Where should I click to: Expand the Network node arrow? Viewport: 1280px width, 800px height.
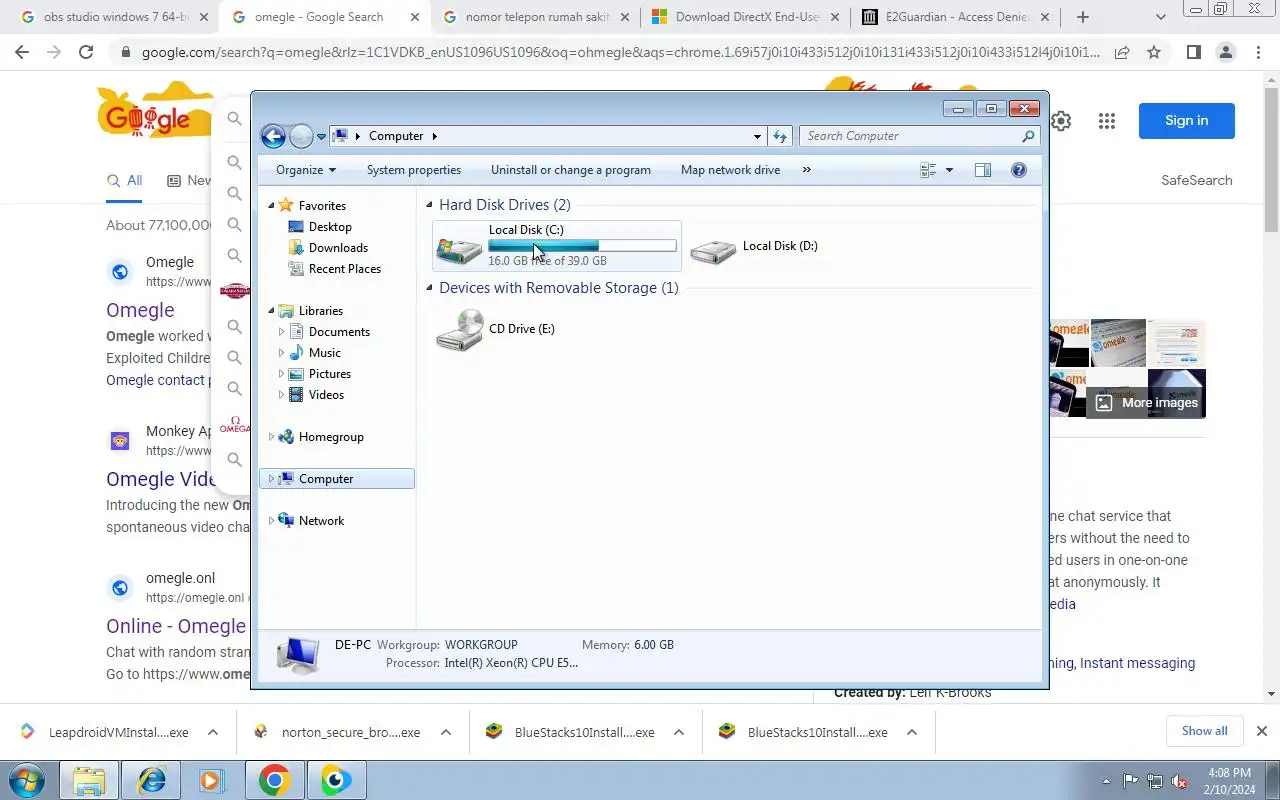pos(271,520)
